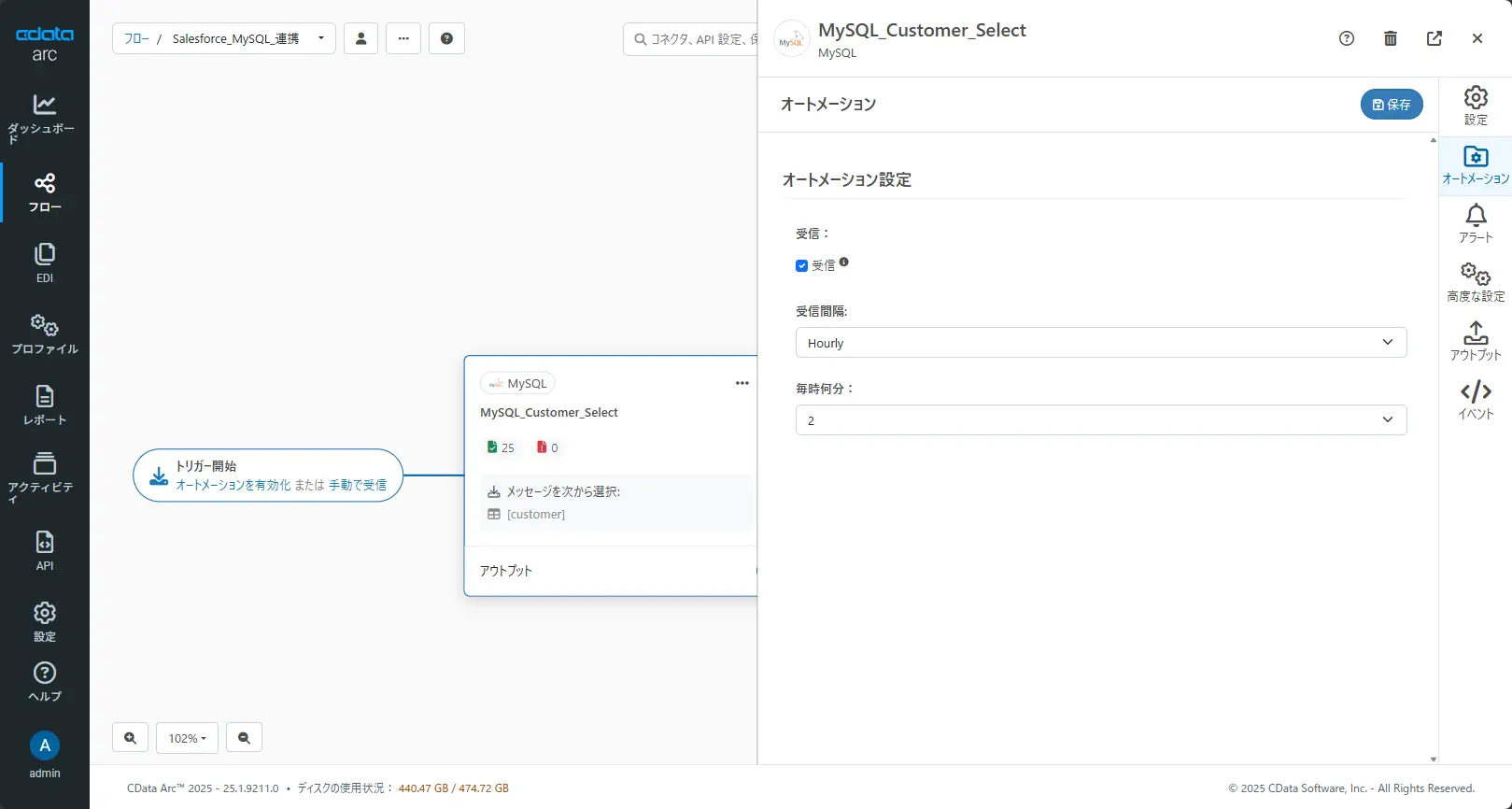Click the sent files count 25 icon
This screenshot has width=1512, height=809.
click(492, 447)
